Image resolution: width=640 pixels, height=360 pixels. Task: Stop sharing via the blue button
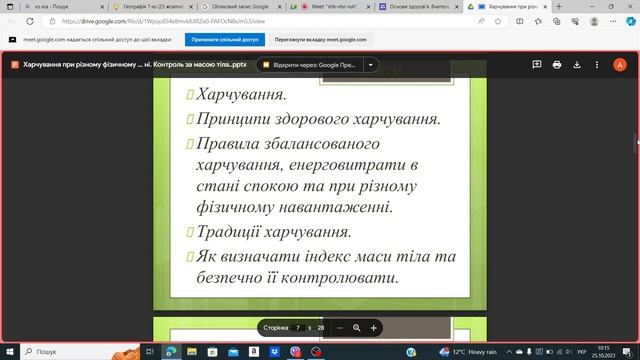pyautogui.click(x=225, y=40)
